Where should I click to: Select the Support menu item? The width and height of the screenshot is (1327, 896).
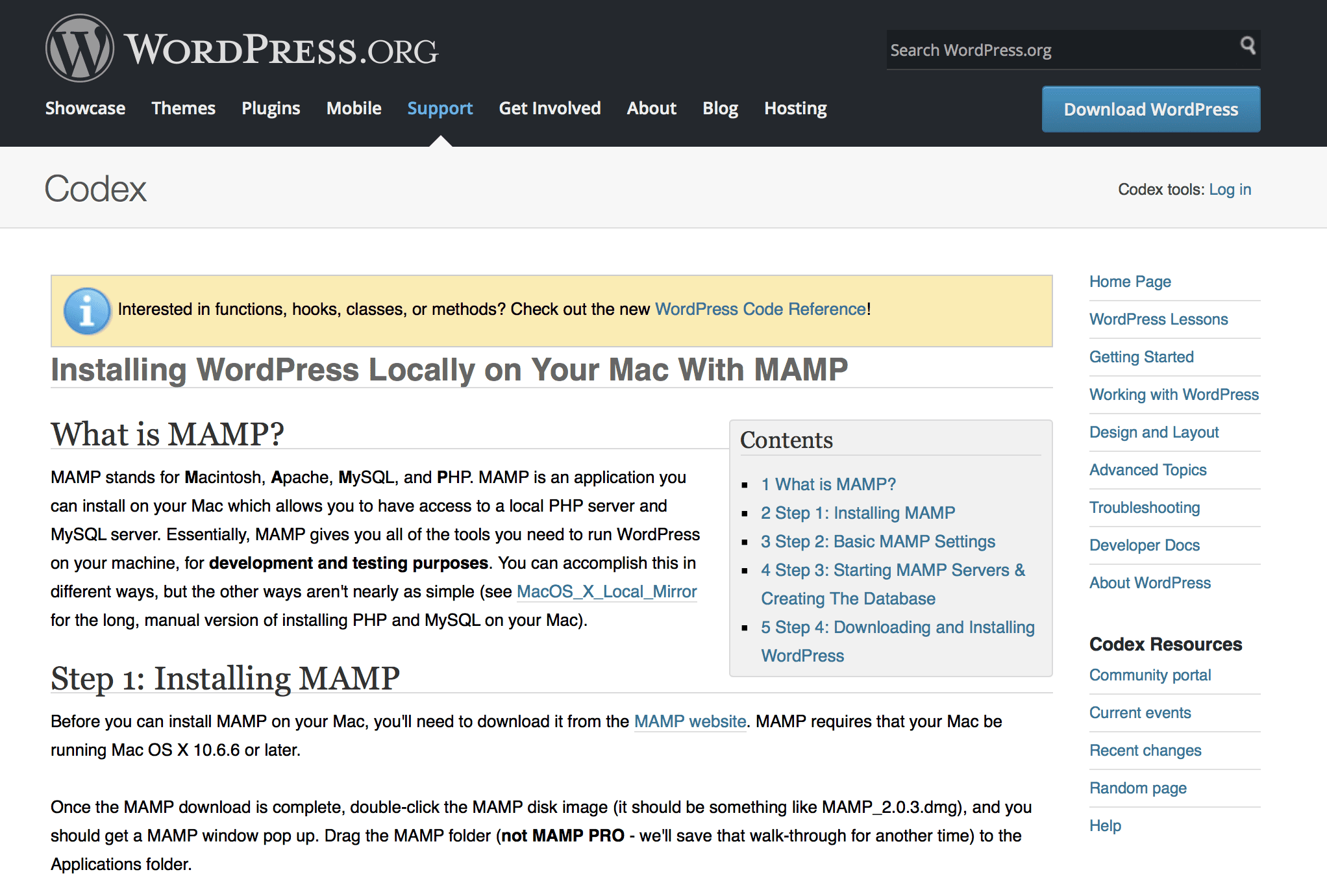click(440, 108)
